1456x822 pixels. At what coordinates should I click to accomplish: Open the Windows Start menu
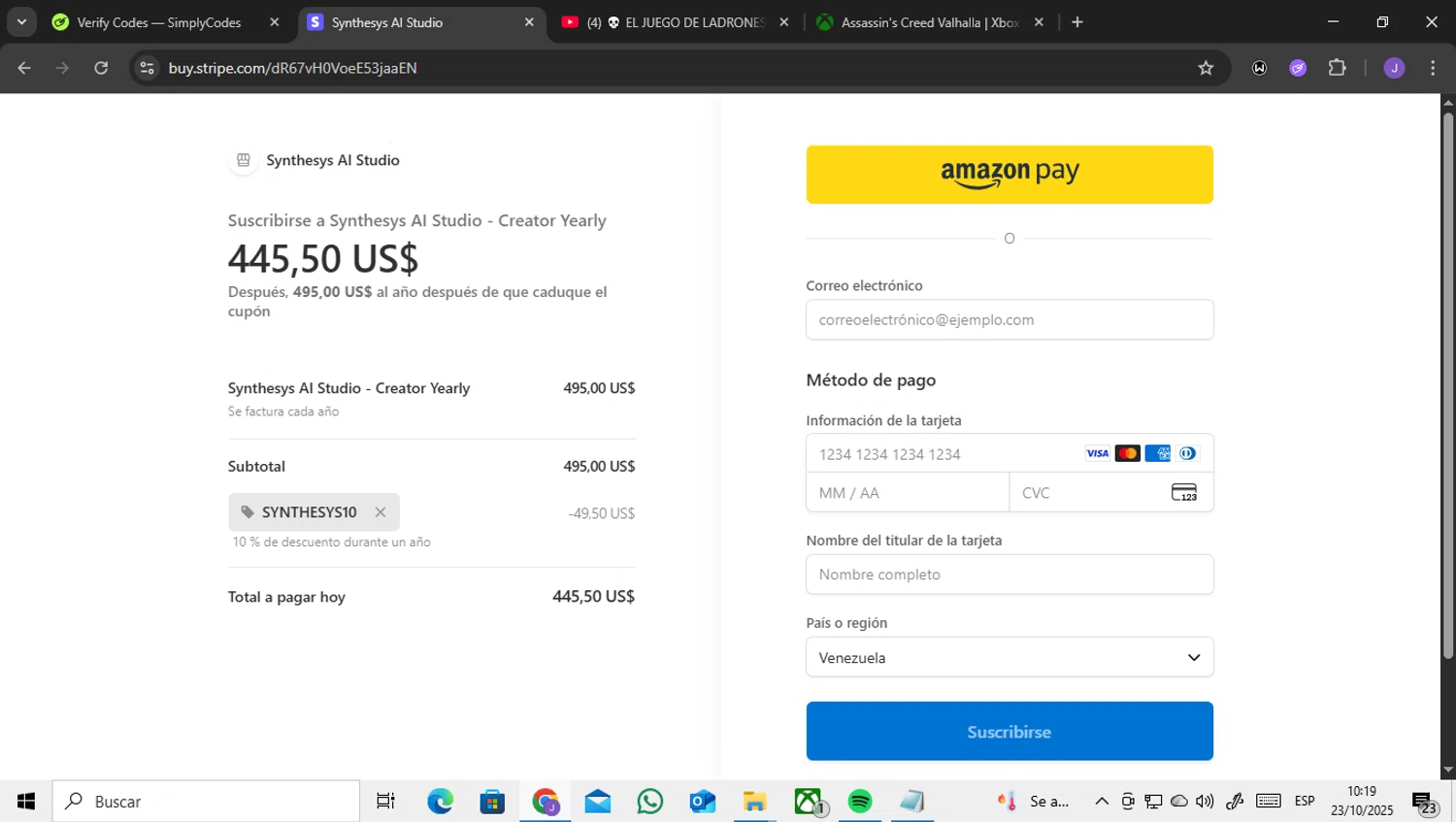click(x=26, y=802)
